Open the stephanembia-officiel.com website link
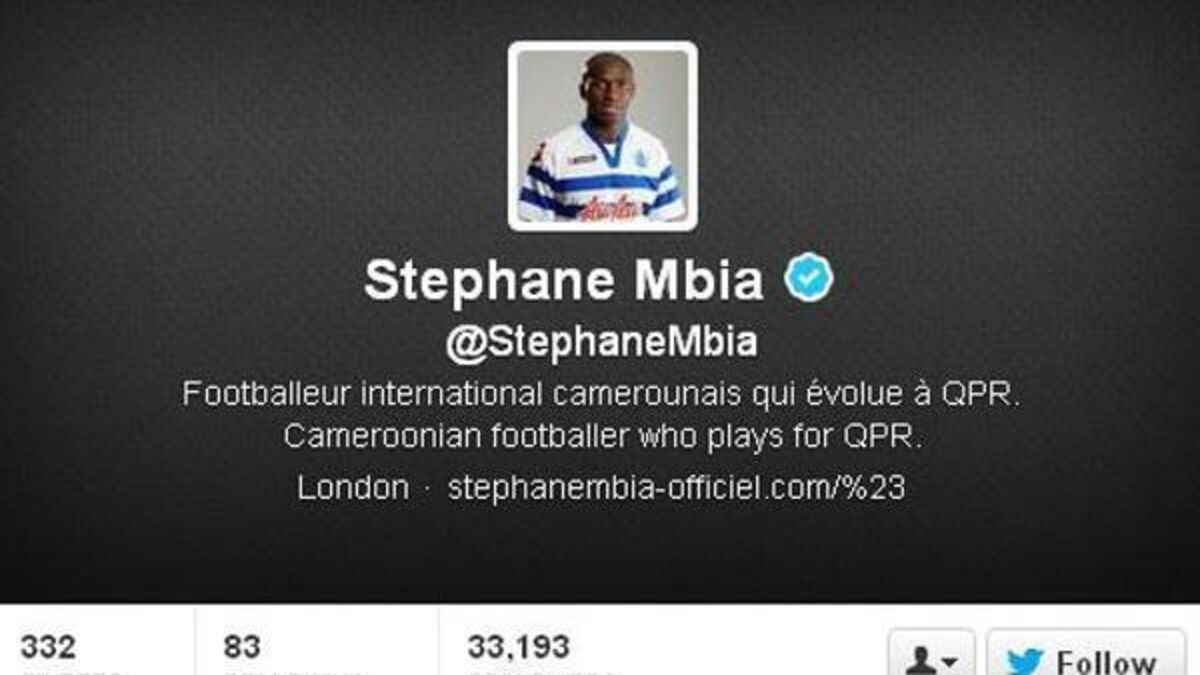This screenshot has height=675, width=1200. click(676, 487)
